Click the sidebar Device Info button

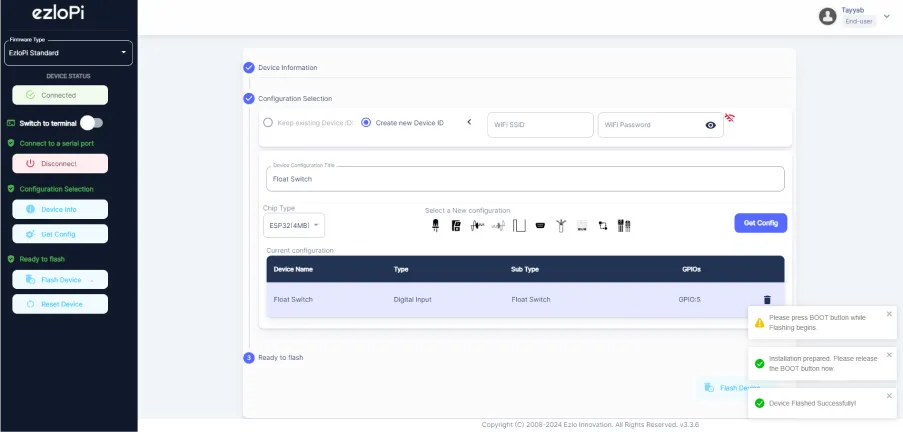tap(60, 209)
